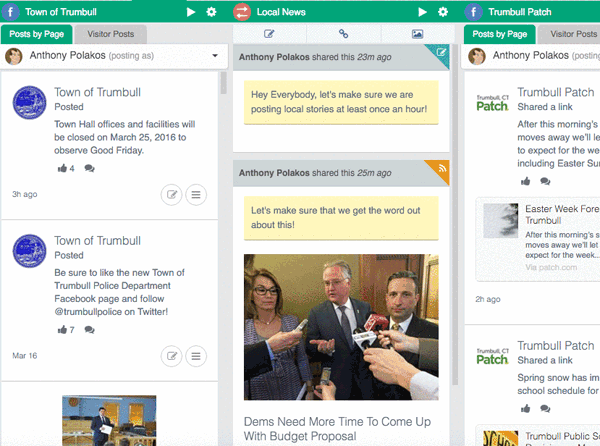This screenshot has width=600, height=446.
Task: Click Town of Trumbull seal on Police Department post
Action: coord(29,251)
